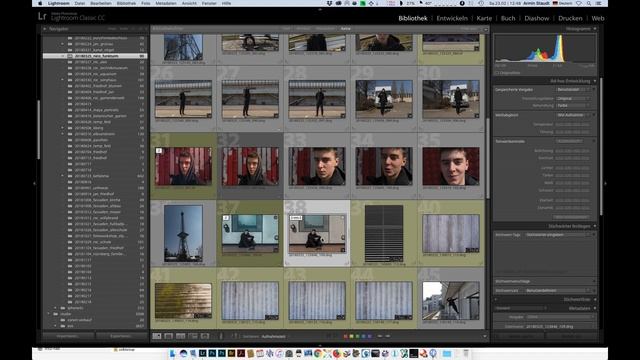Open the Foto menu in the menu bar
Screen dimensions: 640x360
tap(145, 3)
